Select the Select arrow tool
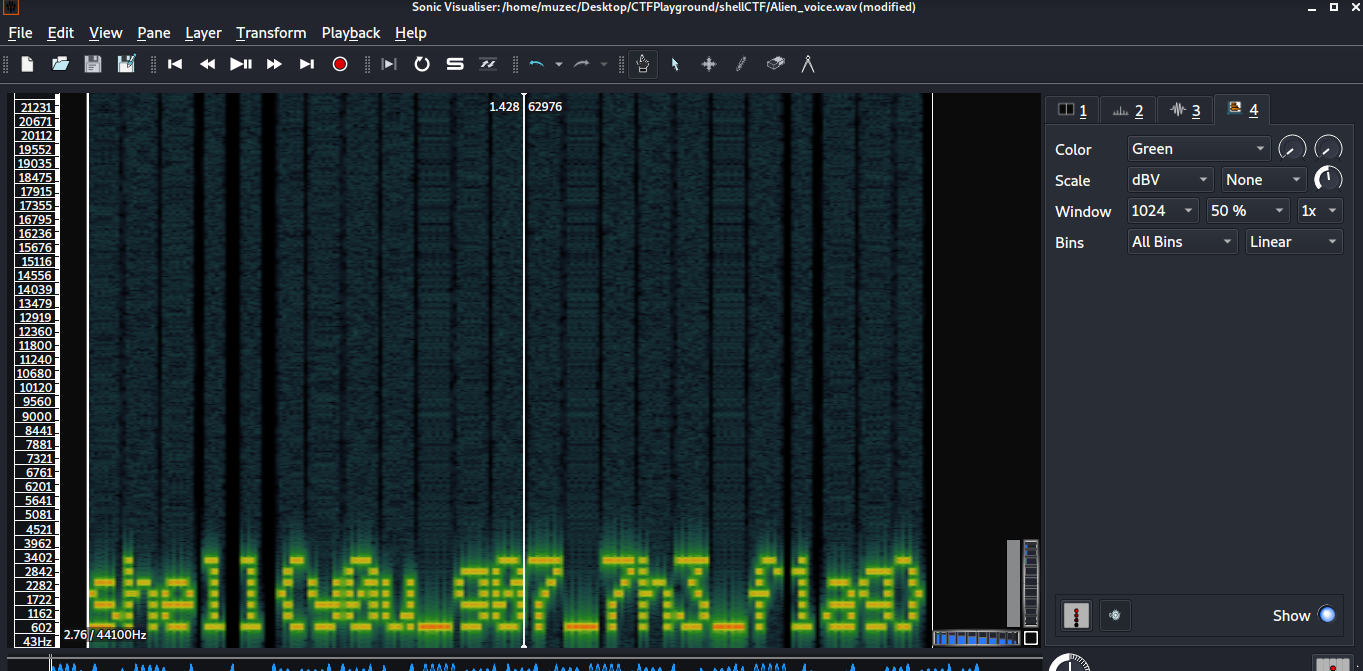Viewport: 1363px width, 671px height. [x=675, y=64]
